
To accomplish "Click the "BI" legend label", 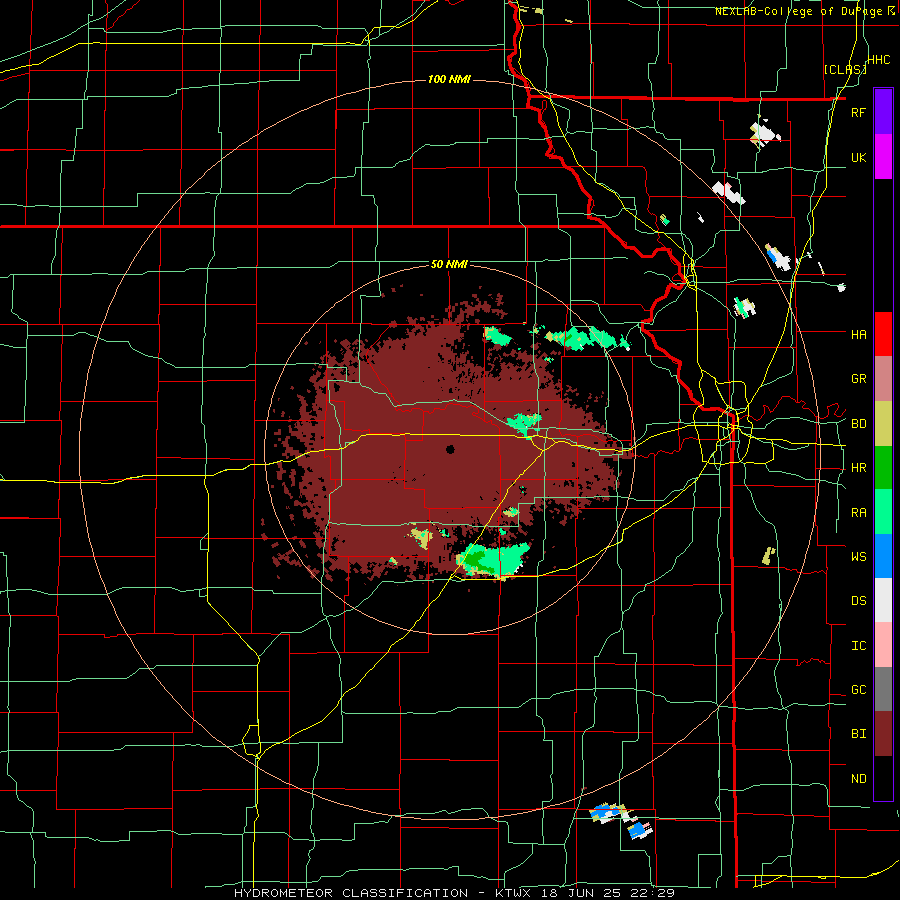I will pos(859,734).
